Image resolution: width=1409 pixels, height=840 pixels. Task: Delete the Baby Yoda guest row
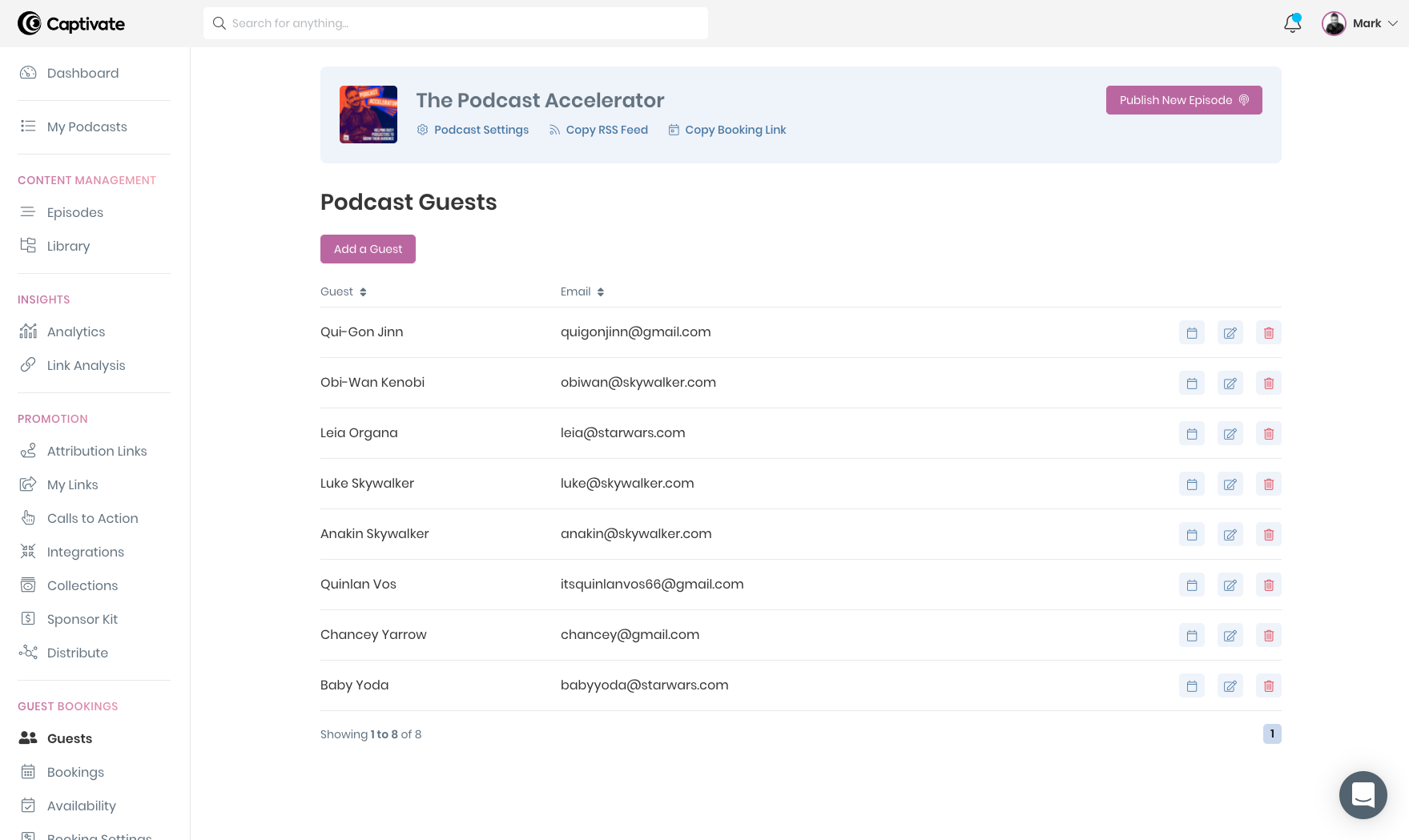point(1268,686)
